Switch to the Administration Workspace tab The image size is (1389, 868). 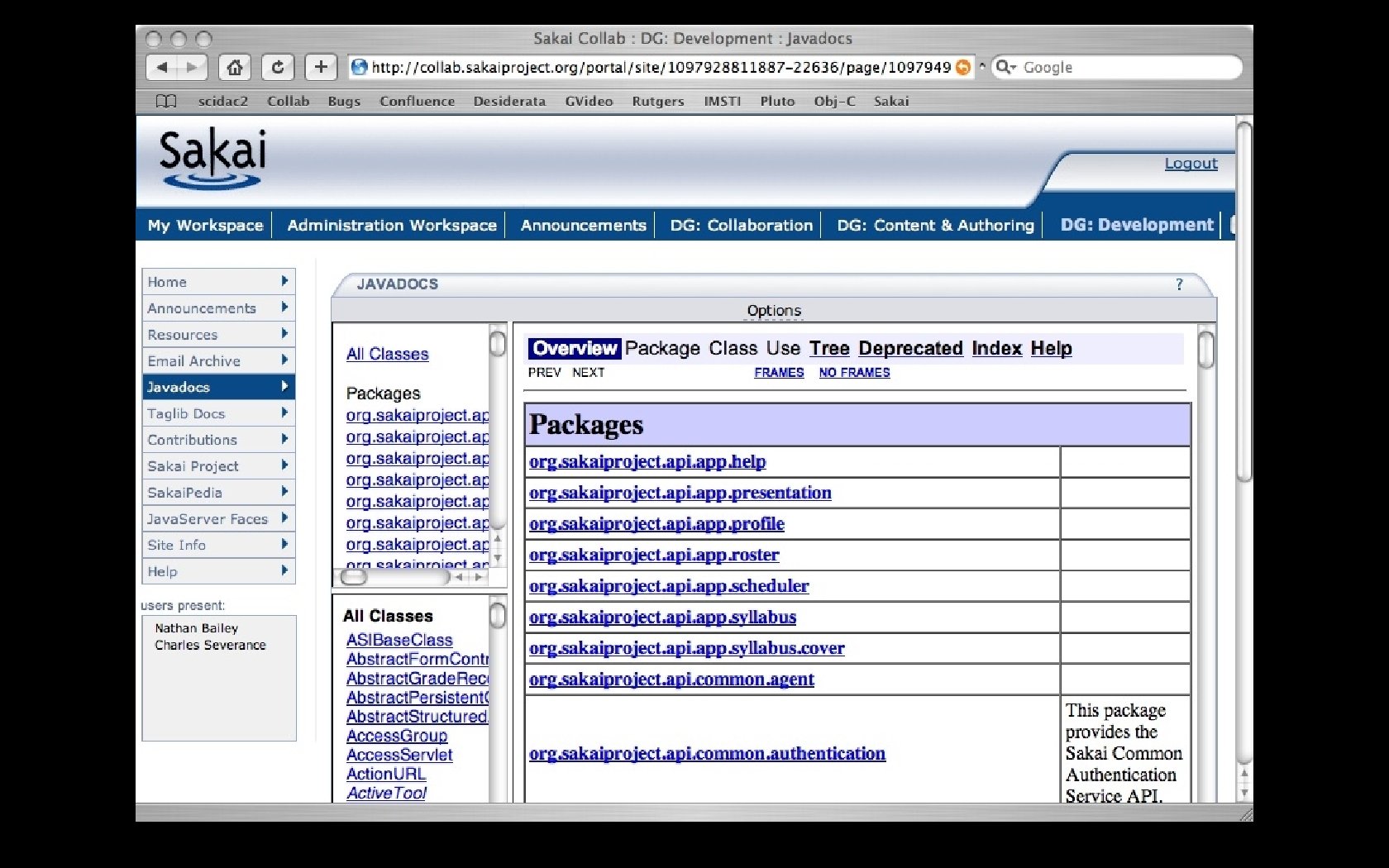point(392,225)
